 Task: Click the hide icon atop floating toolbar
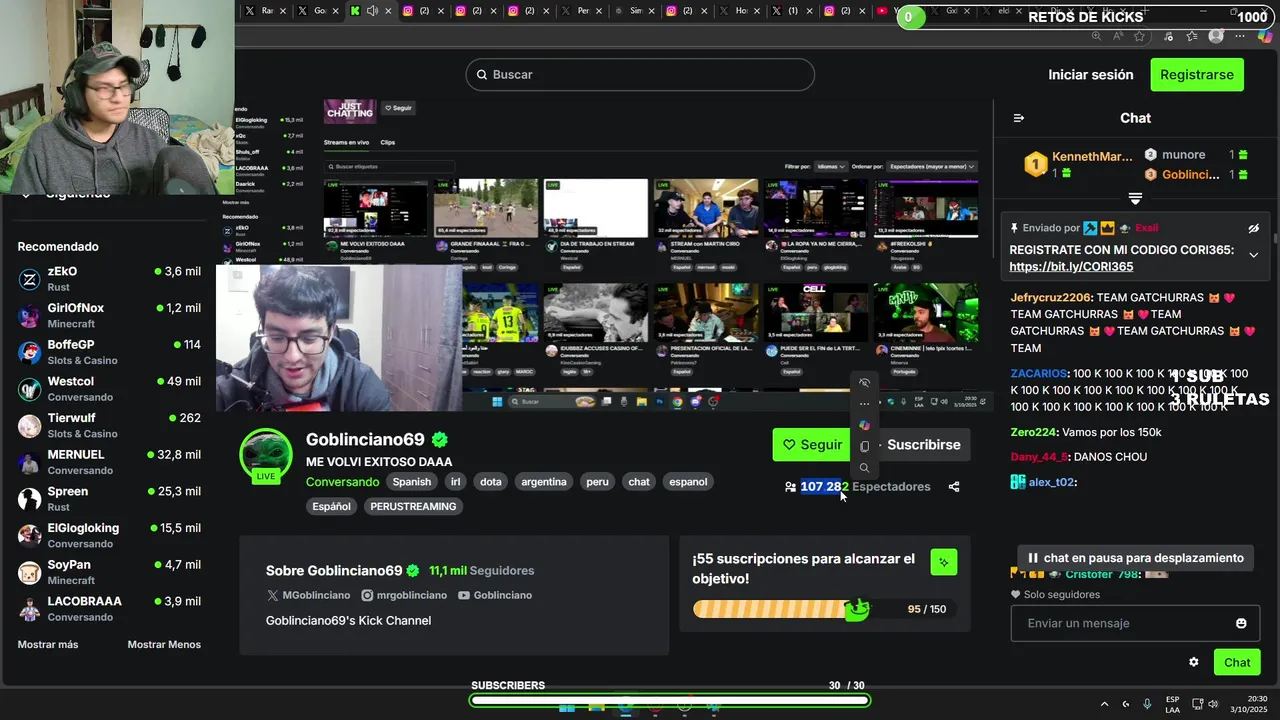pos(864,383)
